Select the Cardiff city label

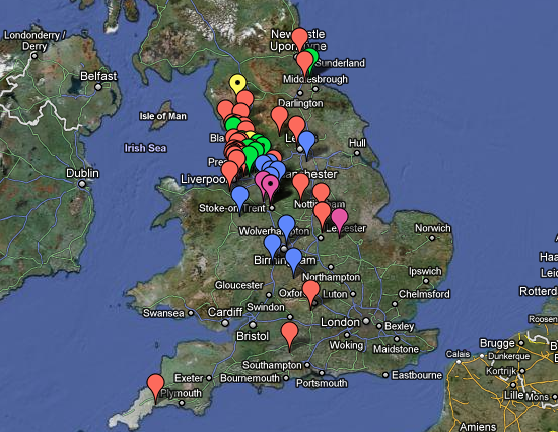tap(225, 312)
